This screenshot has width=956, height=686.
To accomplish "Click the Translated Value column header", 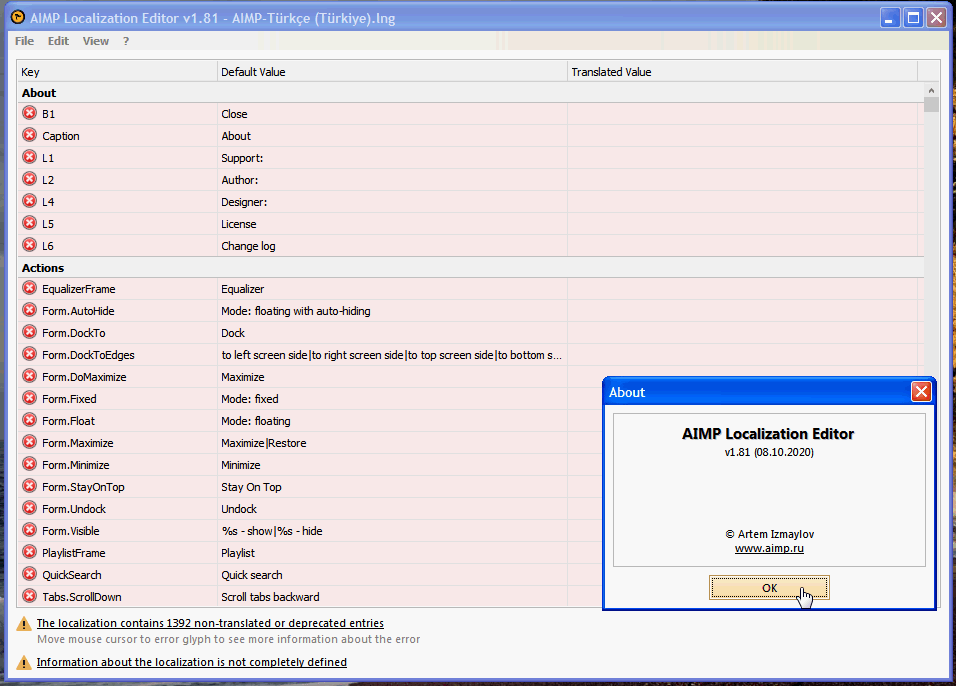I will [742, 72].
